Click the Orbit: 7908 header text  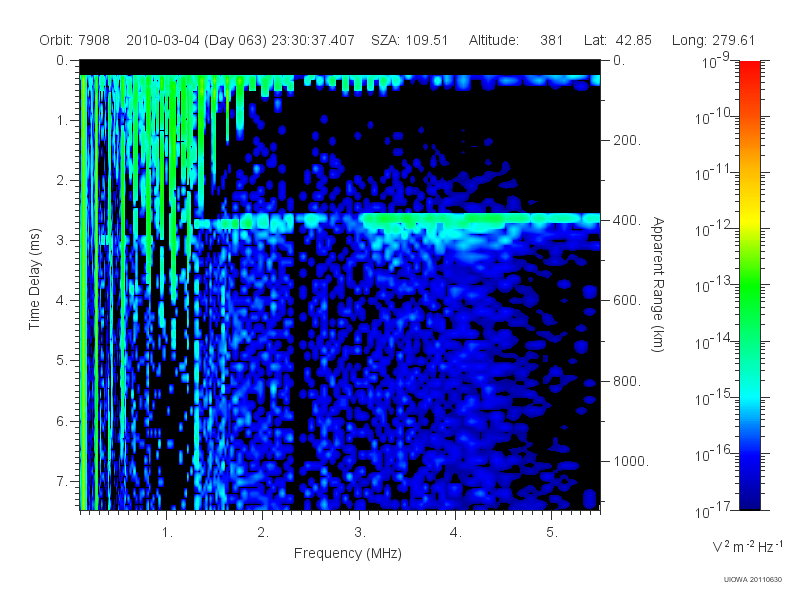point(74,40)
